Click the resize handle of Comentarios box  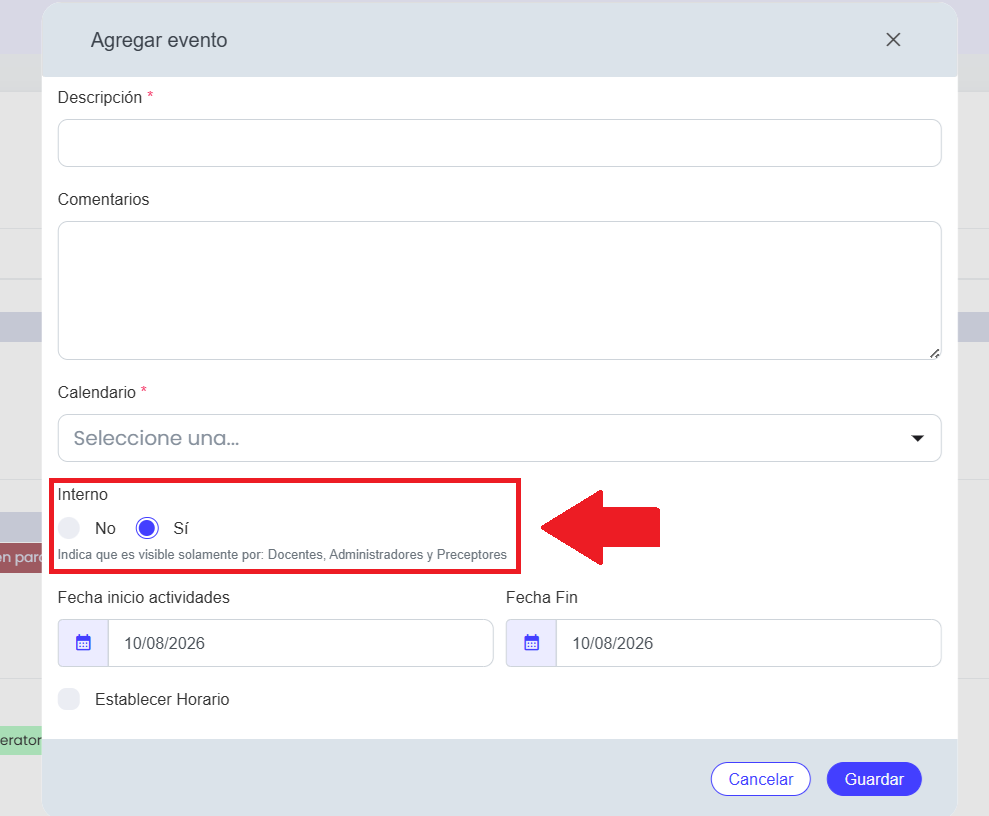[935, 354]
